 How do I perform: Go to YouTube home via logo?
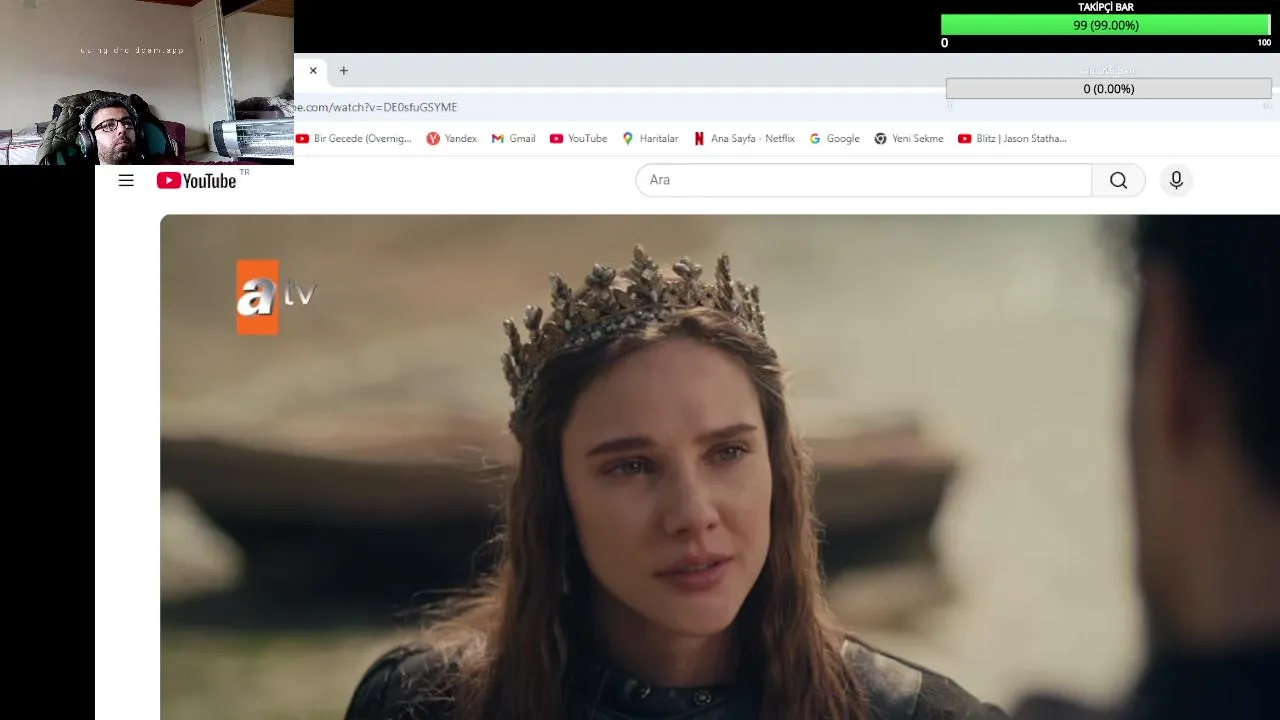197,180
